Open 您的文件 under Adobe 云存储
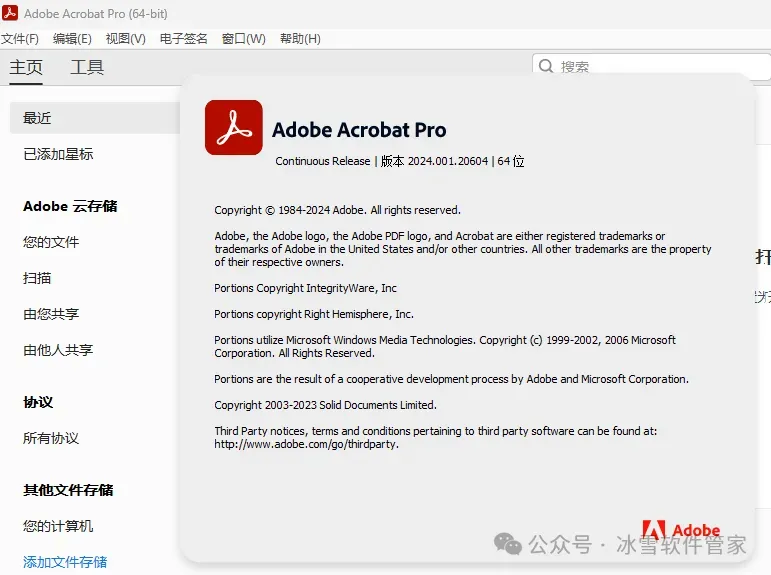Viewport: 771px width, 575px height. click(51, 242)
